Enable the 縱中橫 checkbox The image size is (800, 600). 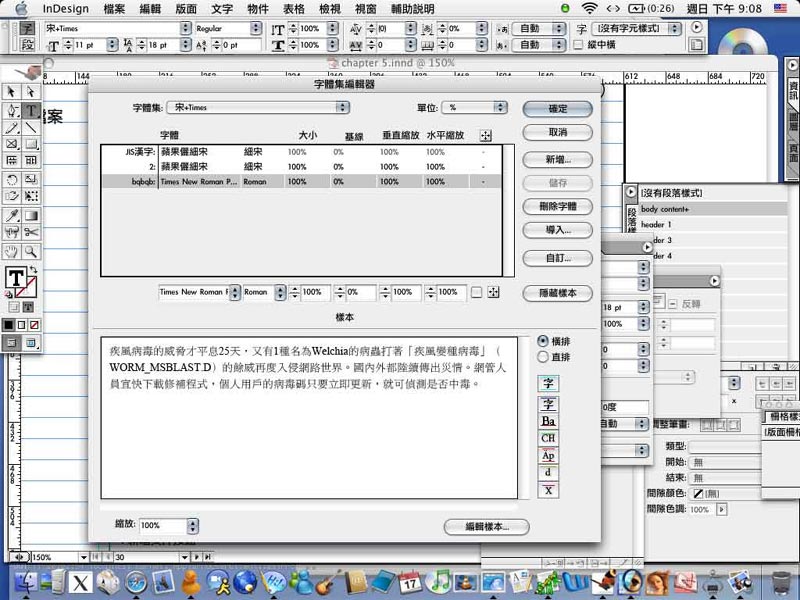581,45
